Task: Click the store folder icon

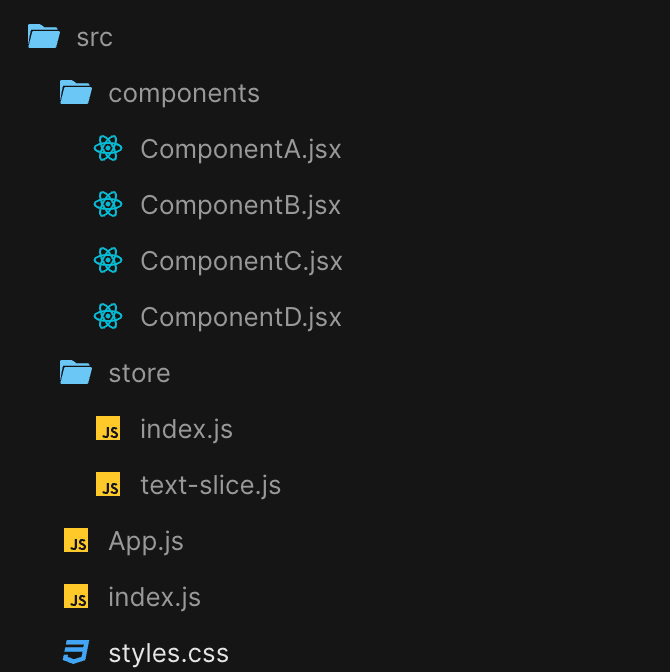Action: (76, 372)
